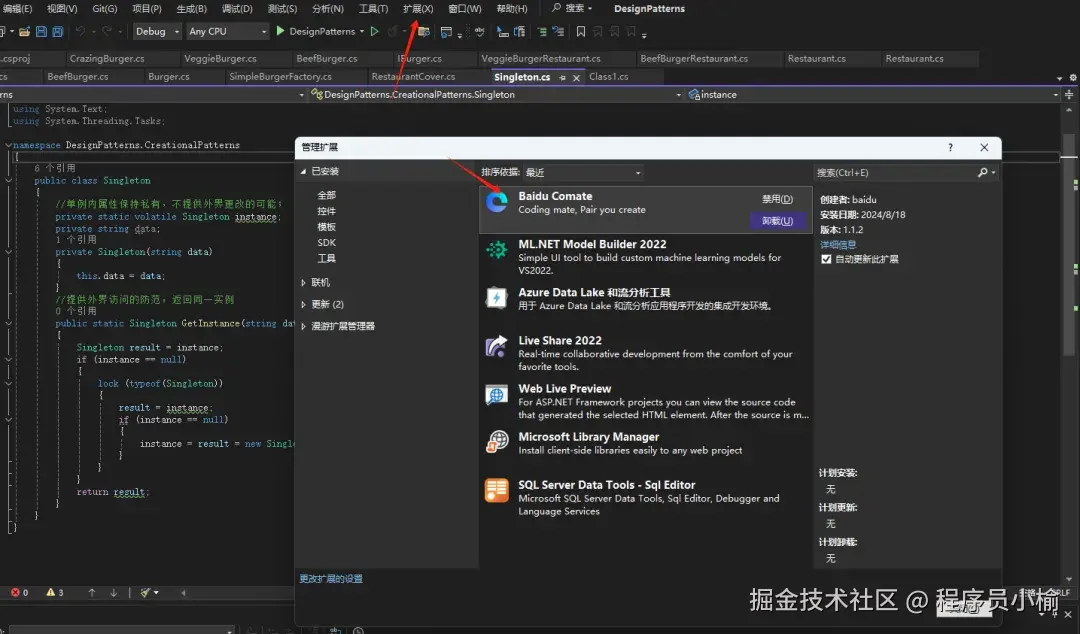
Task: Click the comment selected lines toolbar icon
Action: 542,32
